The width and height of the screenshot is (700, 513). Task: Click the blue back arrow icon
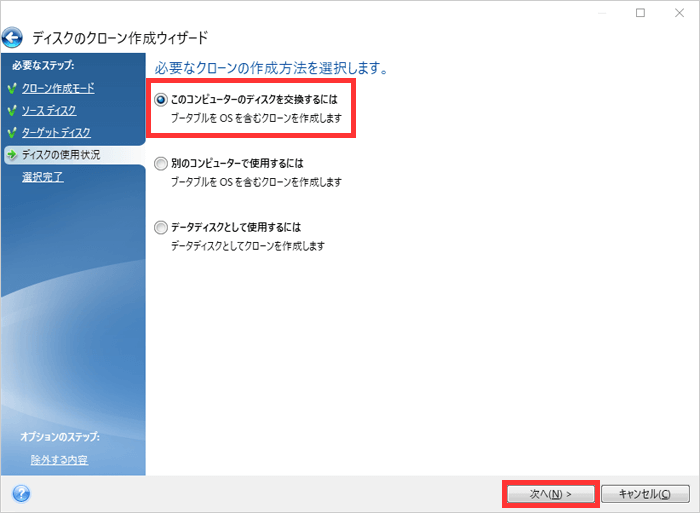12,38
